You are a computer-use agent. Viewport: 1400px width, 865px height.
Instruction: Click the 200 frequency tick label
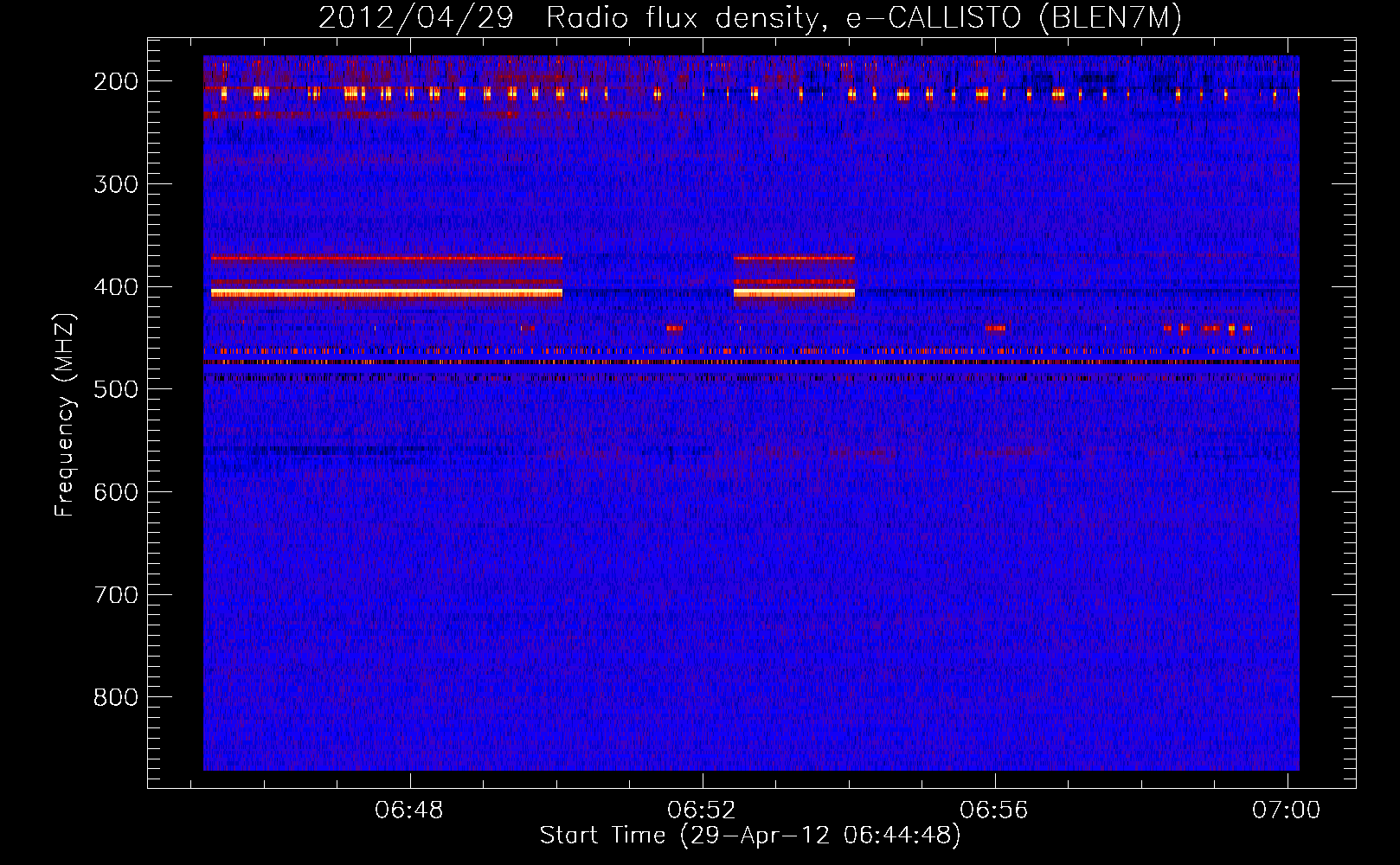coord(116,81)
